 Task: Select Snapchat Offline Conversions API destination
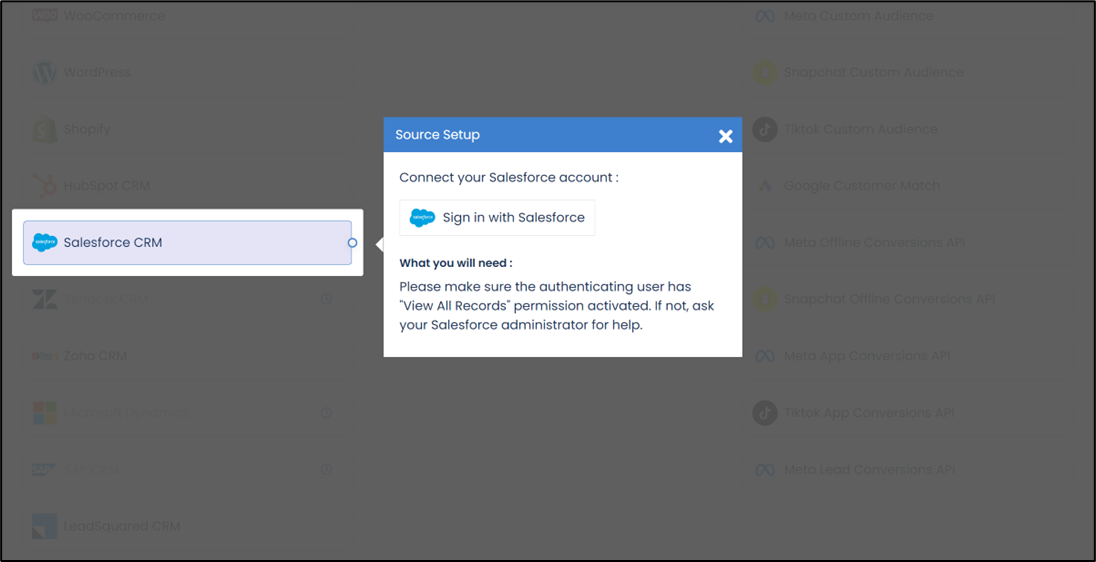906,299
